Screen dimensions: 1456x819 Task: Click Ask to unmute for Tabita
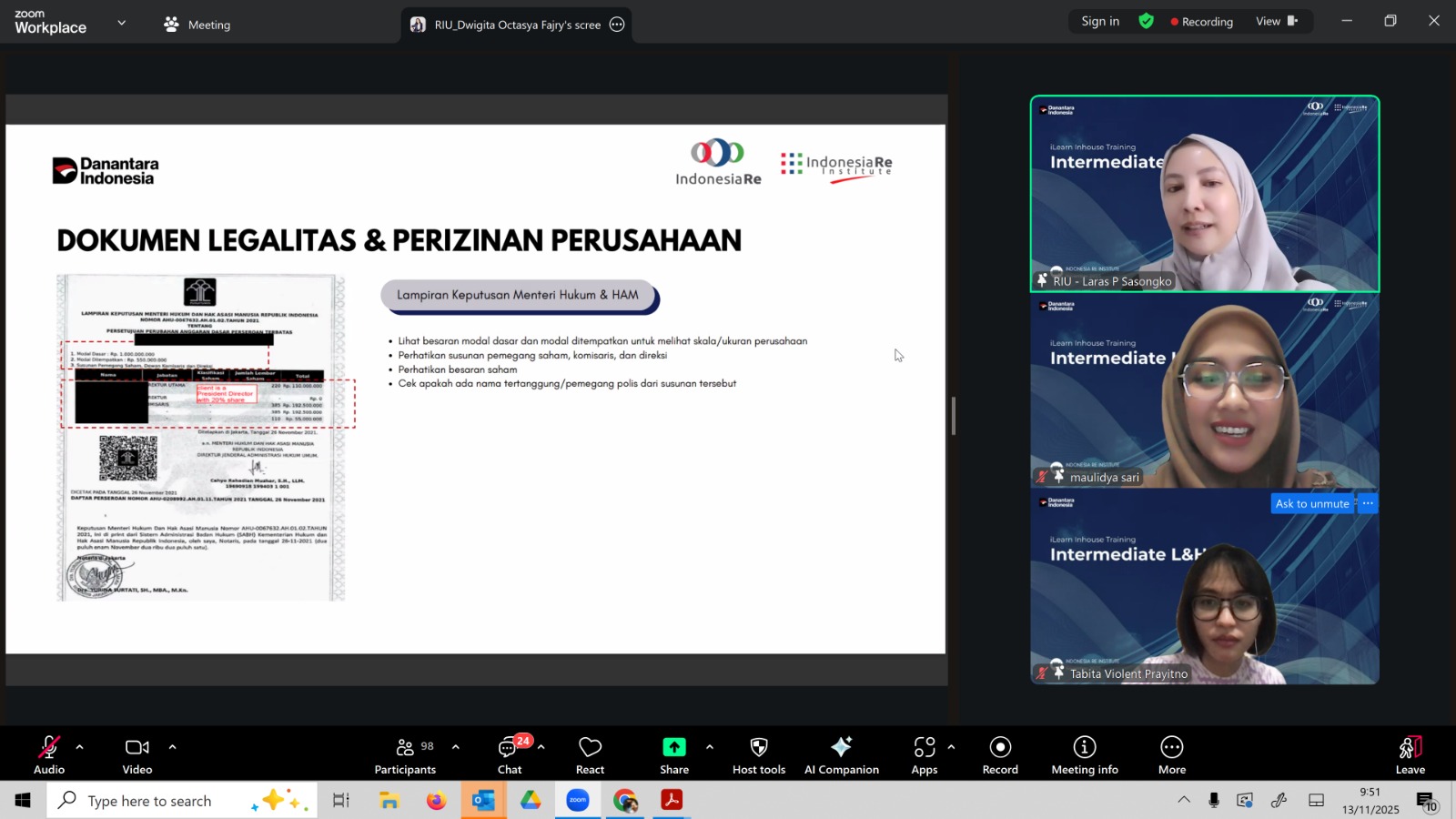click(x=1311, y=503)
